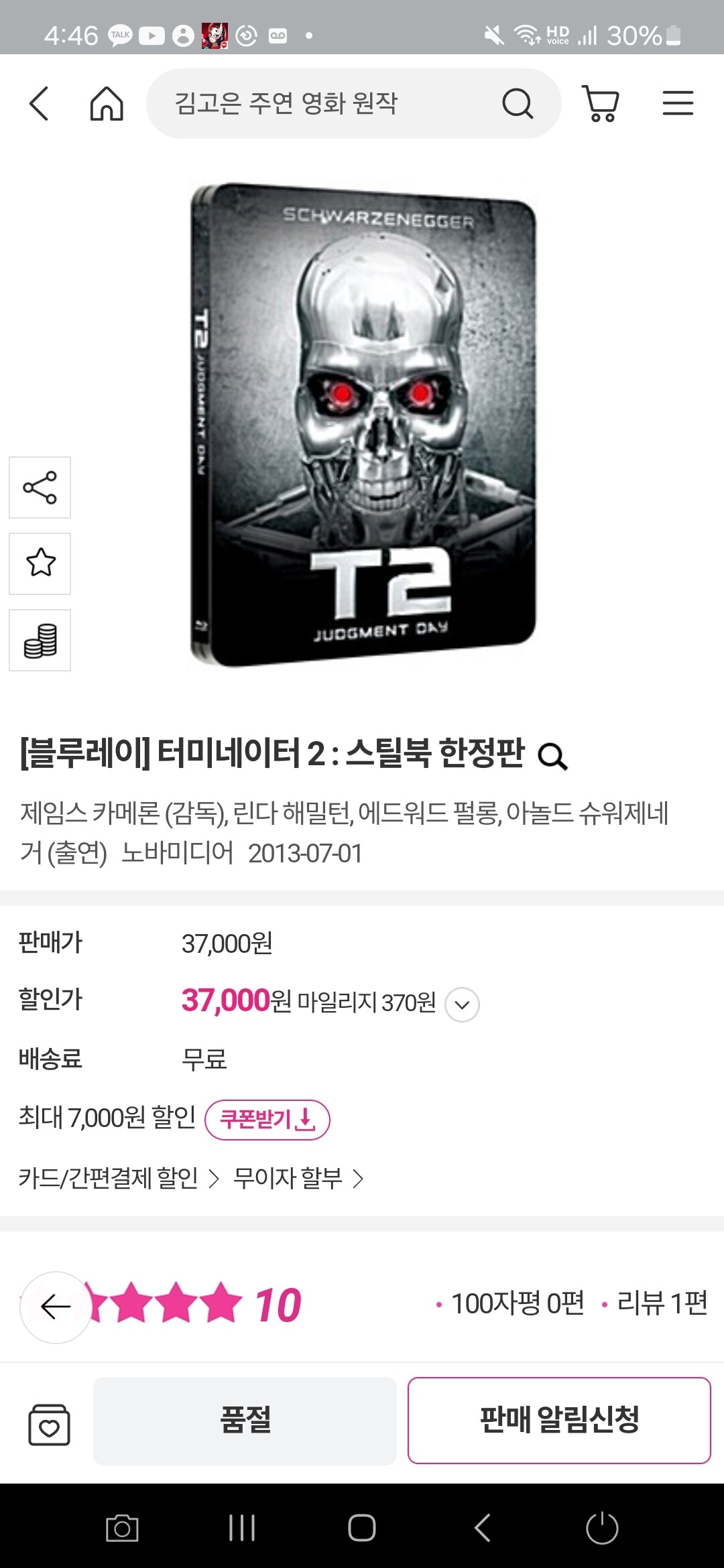Tap 쿠폰받기 coupon download button
Screen dimensions: 724x1568
click(x=267, y=1120)
